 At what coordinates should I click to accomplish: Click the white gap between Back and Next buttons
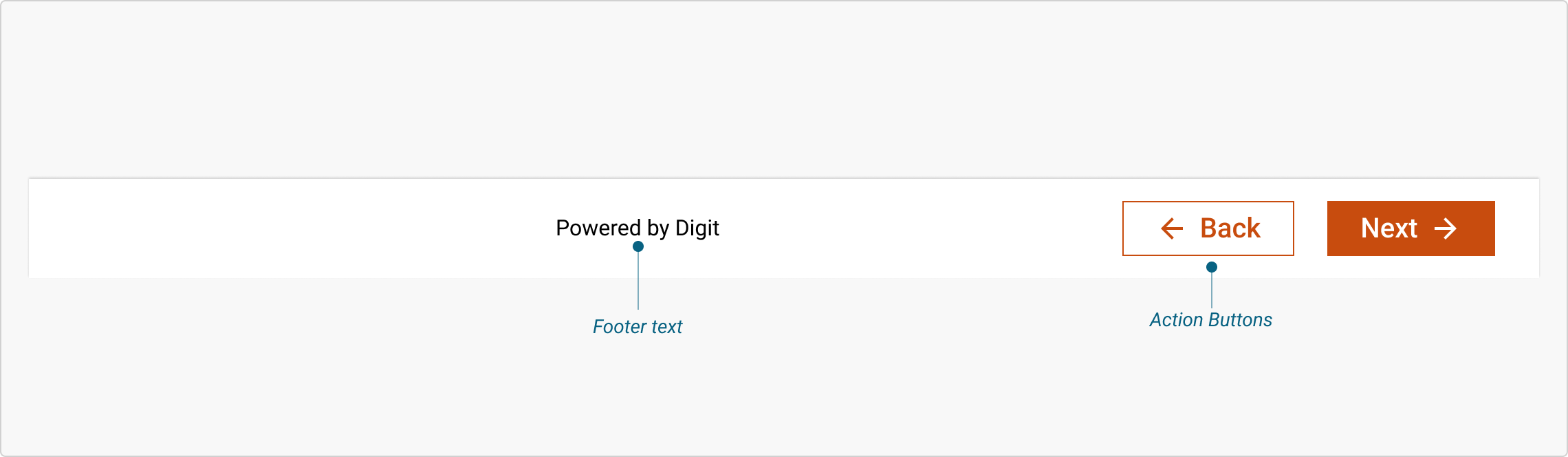[1311, 228]
